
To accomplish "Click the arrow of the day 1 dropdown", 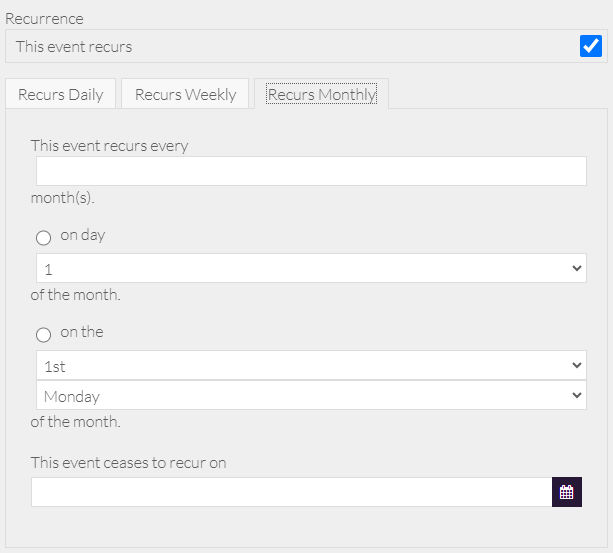I will coord(576,268).
